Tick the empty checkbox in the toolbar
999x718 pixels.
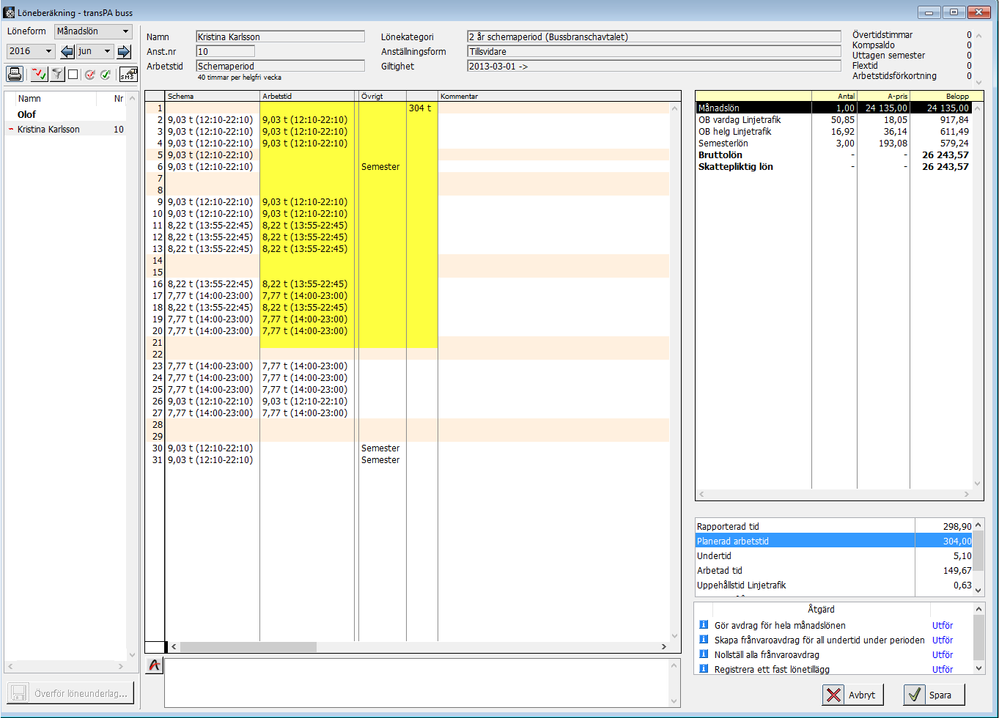point(73,75)
